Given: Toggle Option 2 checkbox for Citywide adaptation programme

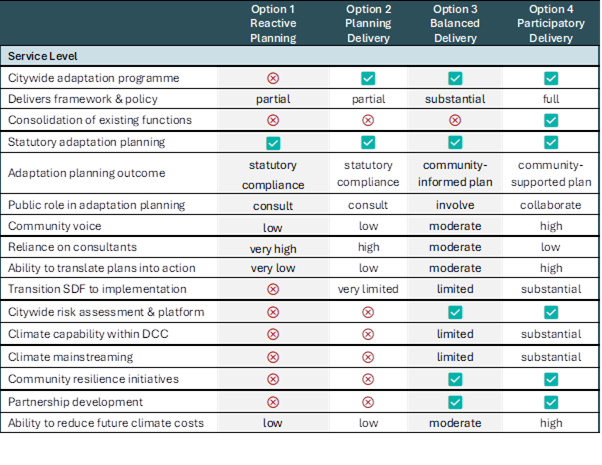Looking at the screenshot, I should click(x=368, y=78).
